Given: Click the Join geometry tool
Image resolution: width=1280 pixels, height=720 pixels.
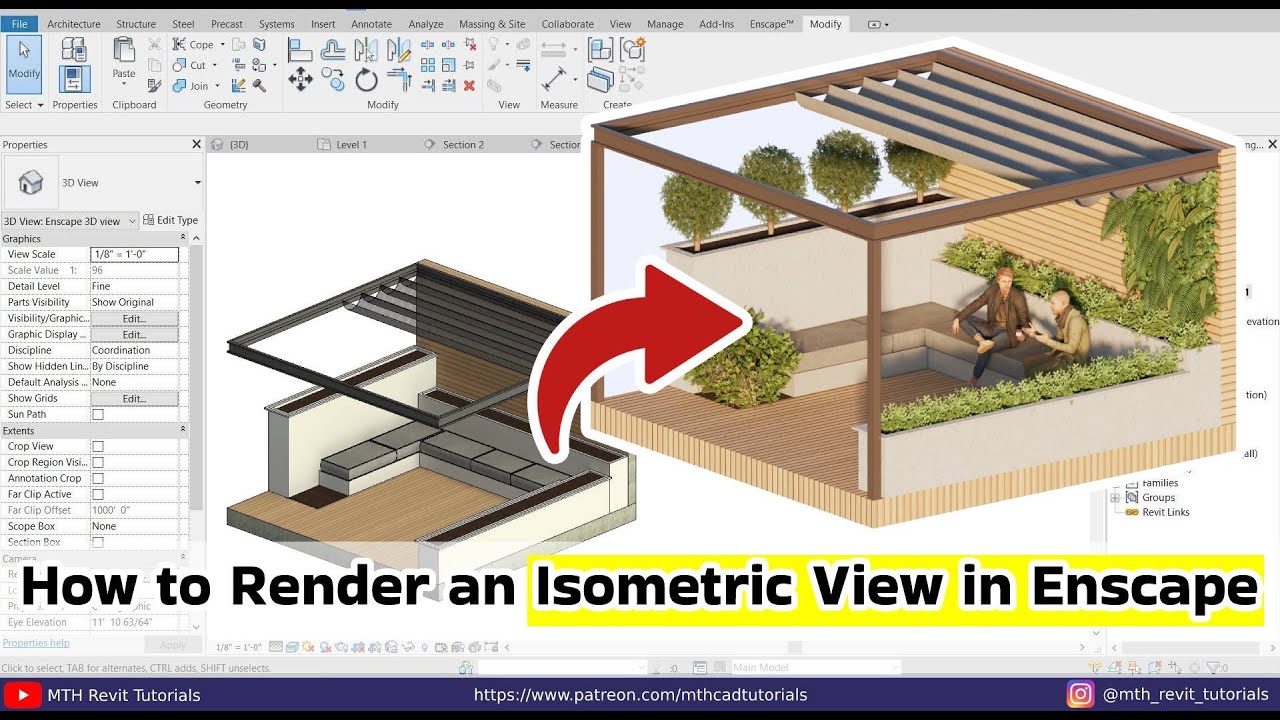Looking at the screenshot, I should click(191, 86).
